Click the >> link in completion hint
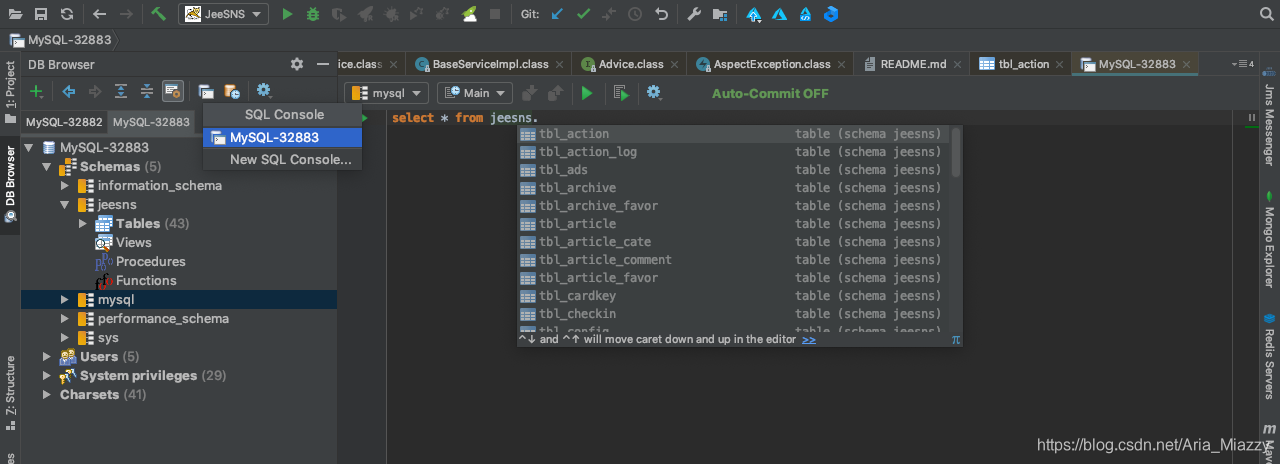Image resolution: width=1280 pixels, height=464 pixels. click(x=808, y=339)
